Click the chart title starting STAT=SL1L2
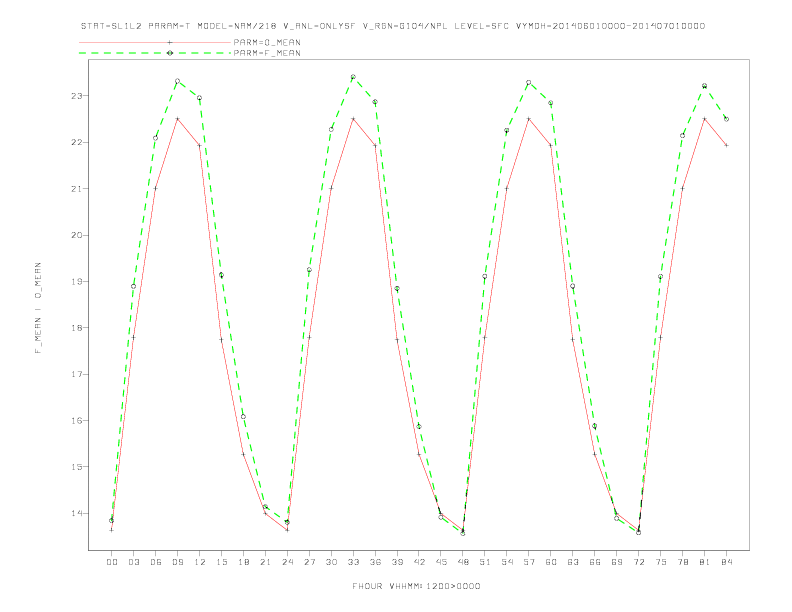This screenshot has width=792, height=612. (x=393, y=26)
